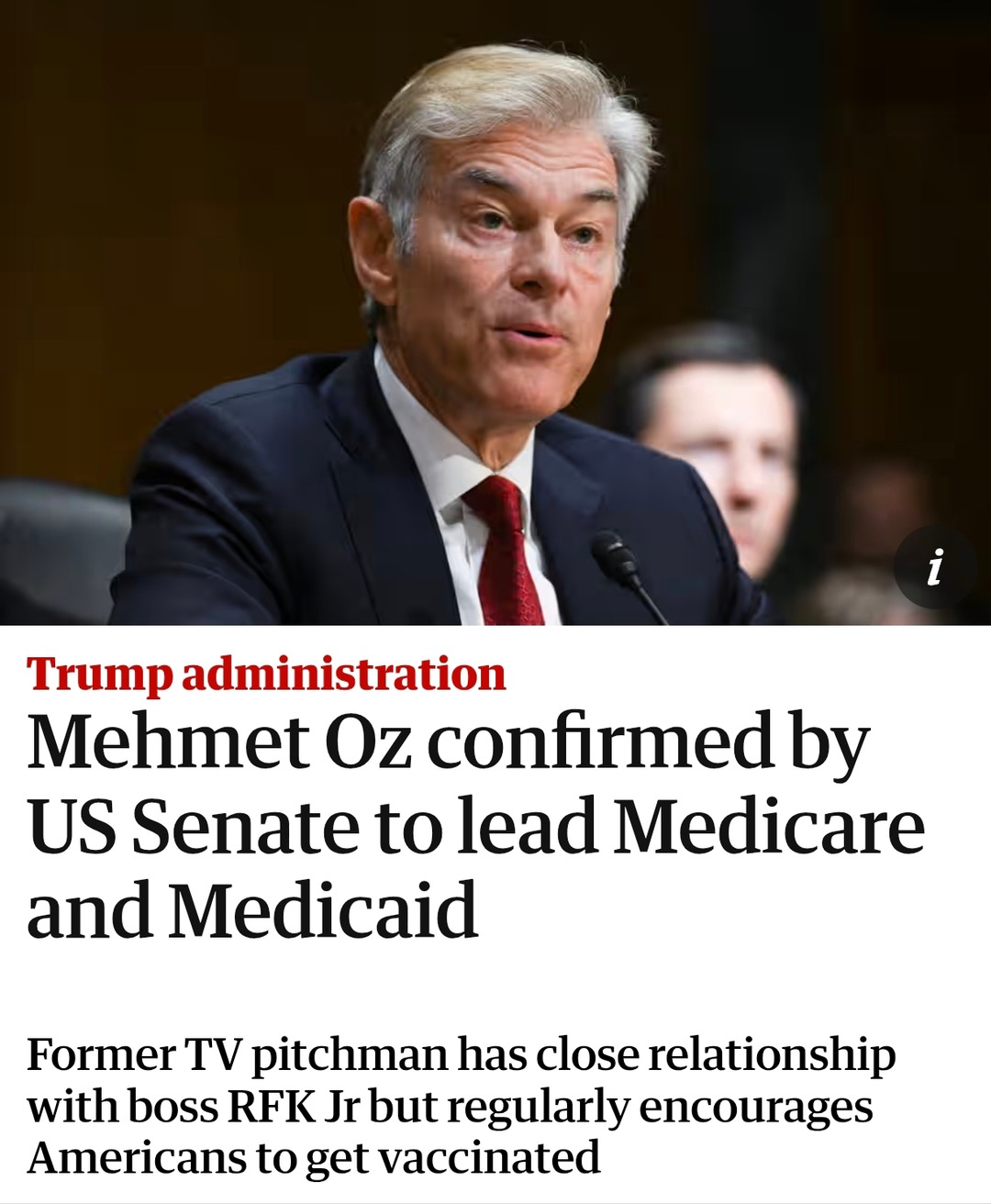Click the image info icon
The height and width of the screenshot is (1204, 991).
934,567
